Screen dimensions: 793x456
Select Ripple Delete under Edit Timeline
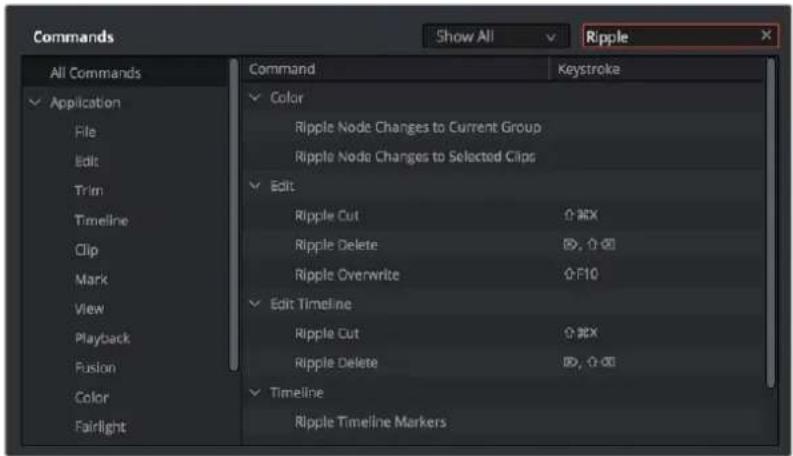336,363
